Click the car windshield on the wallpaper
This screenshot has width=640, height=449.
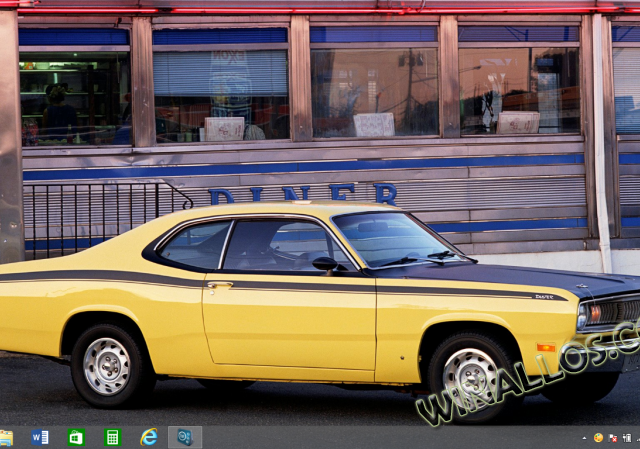click(388, 238)
